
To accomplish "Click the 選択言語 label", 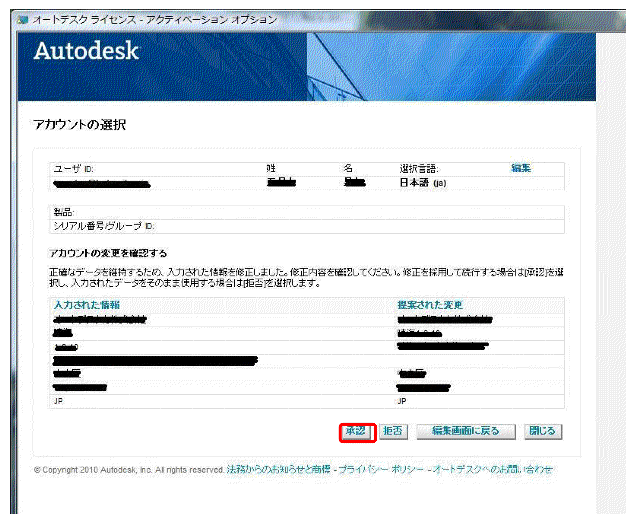I will coord(419,169).
